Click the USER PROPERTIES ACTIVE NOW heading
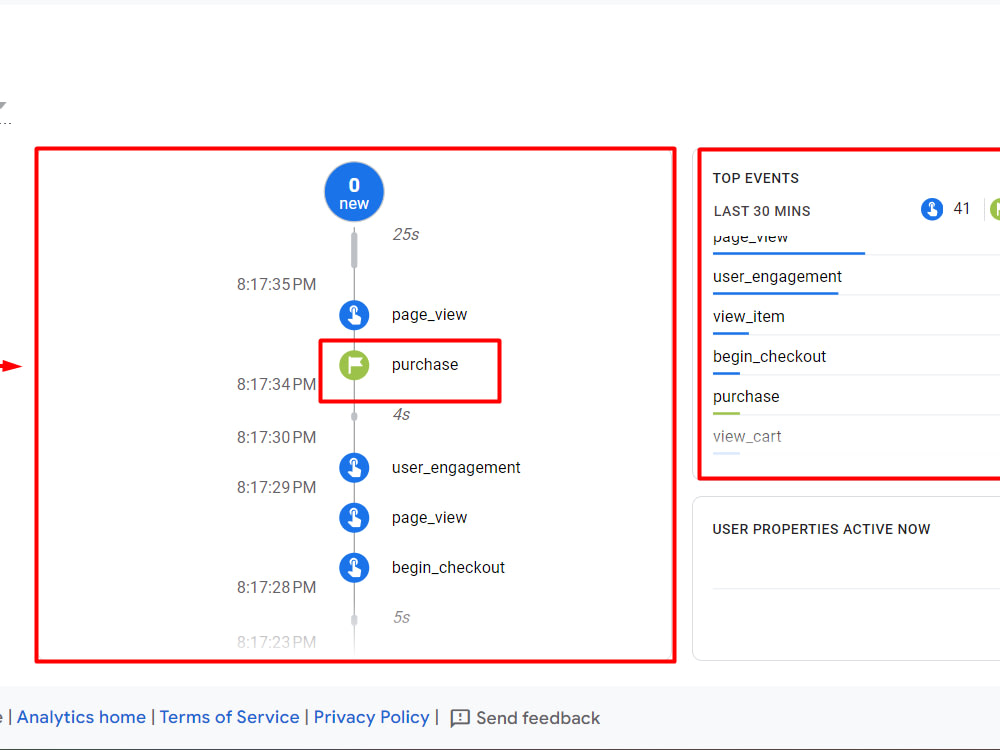 tap(821, 529)
